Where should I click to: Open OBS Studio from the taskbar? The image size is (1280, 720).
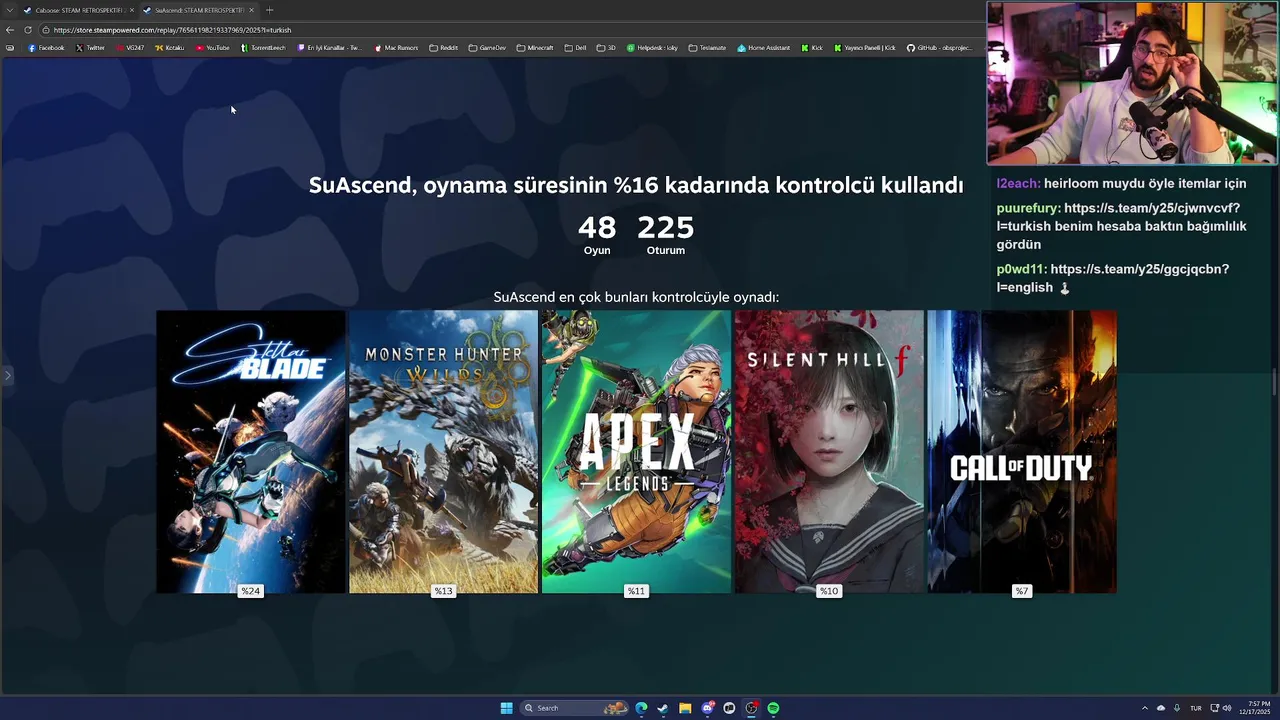(751, 708)
